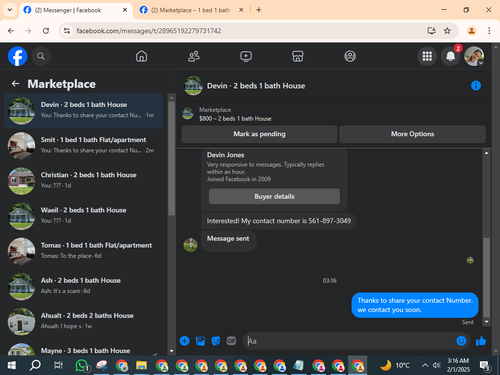
Task: Expand the tab search dropdown arrow
Action: [x=10, y=10]
